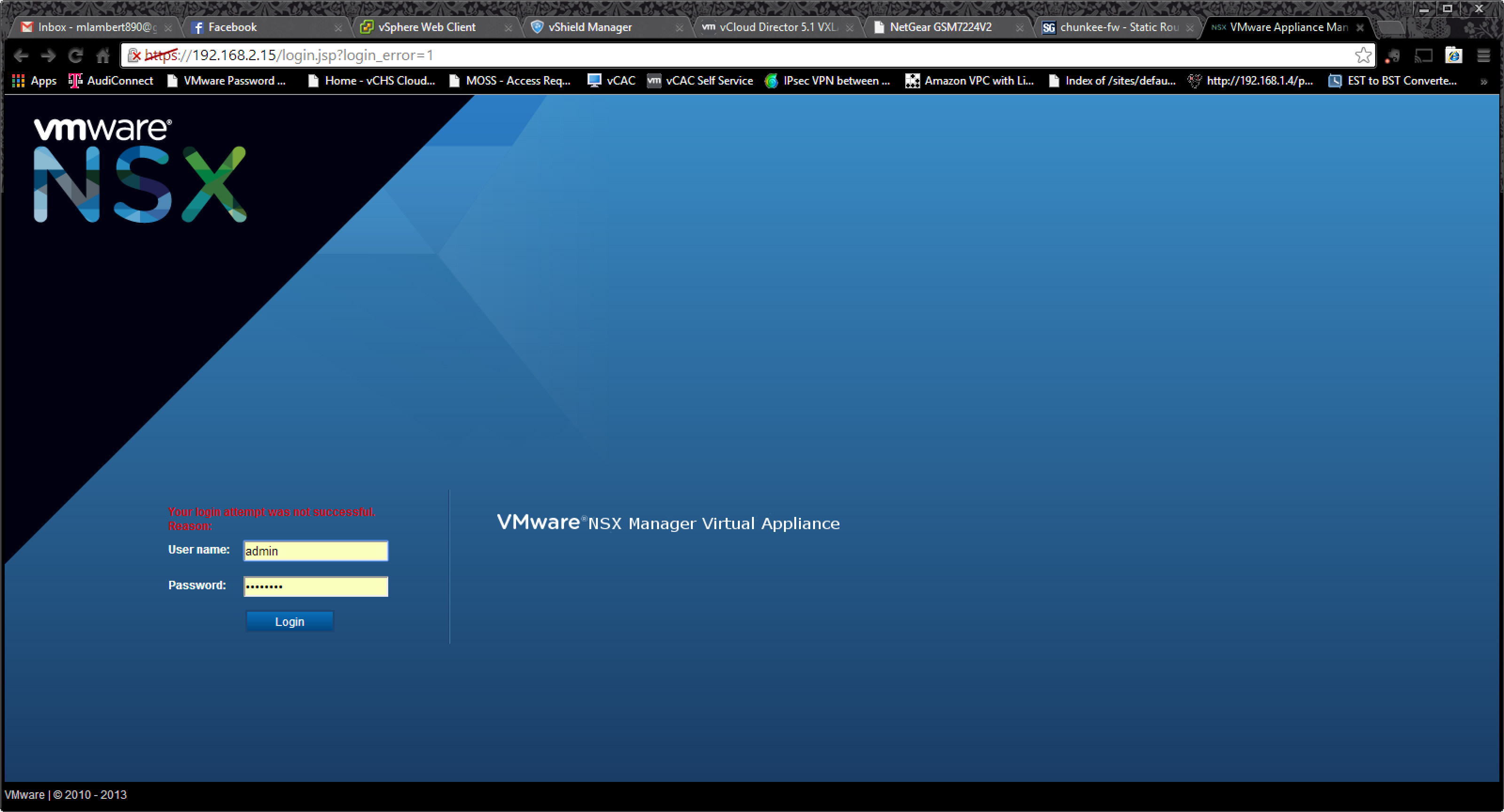The image size is (1504, 812).
Task: Click the Google Cast extension icon
Action: click(1424, 55)
